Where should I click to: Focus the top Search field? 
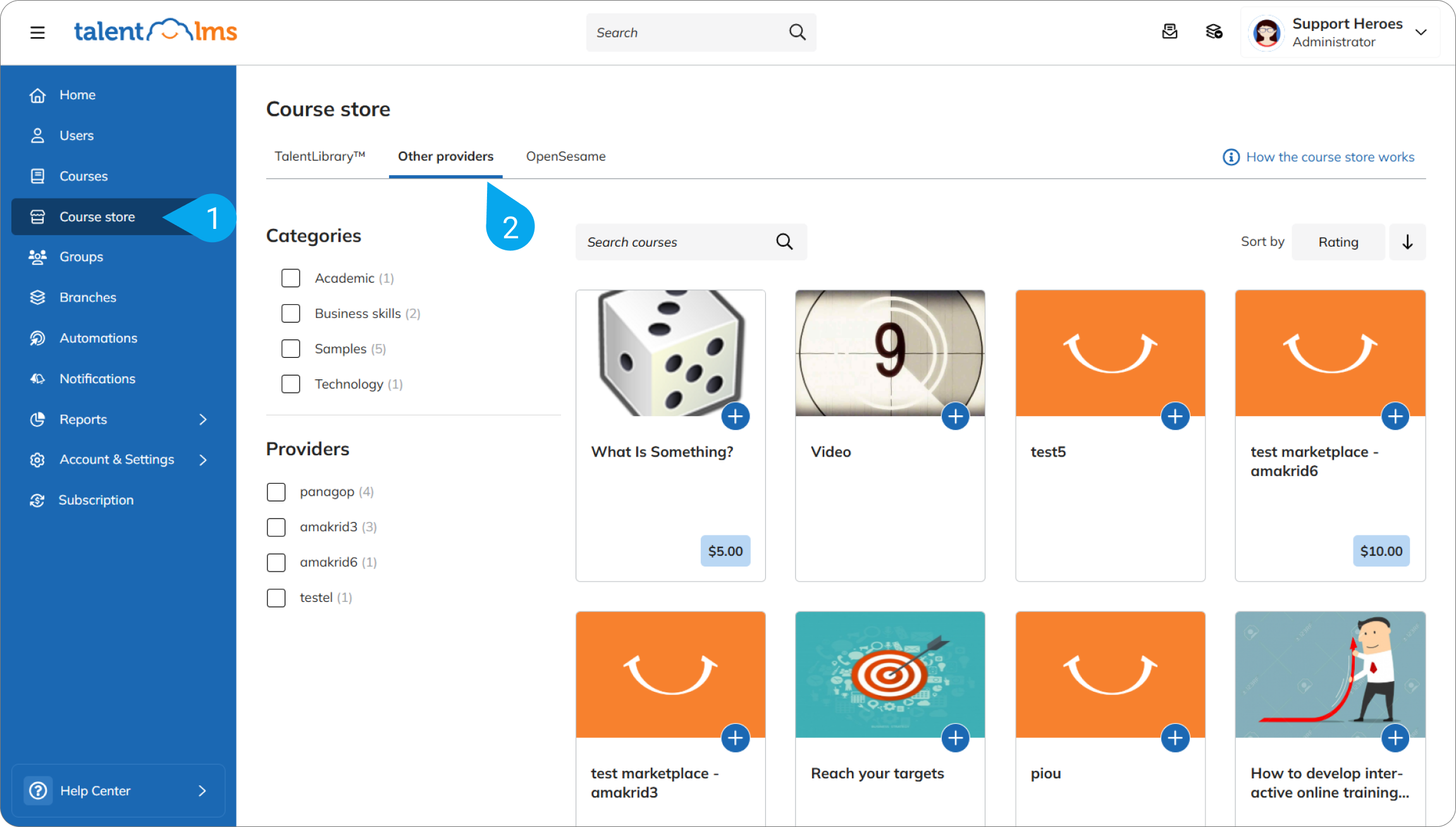click(x=701, y=32)
